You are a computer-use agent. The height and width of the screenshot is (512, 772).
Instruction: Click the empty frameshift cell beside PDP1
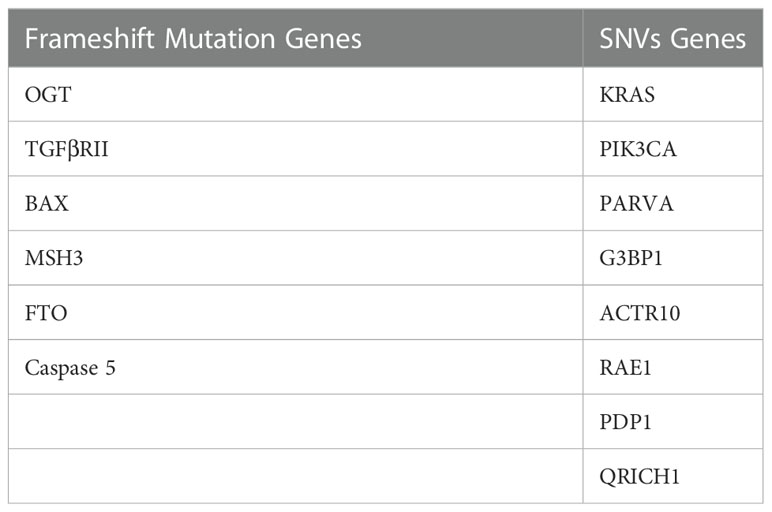(x=295, y=421)
